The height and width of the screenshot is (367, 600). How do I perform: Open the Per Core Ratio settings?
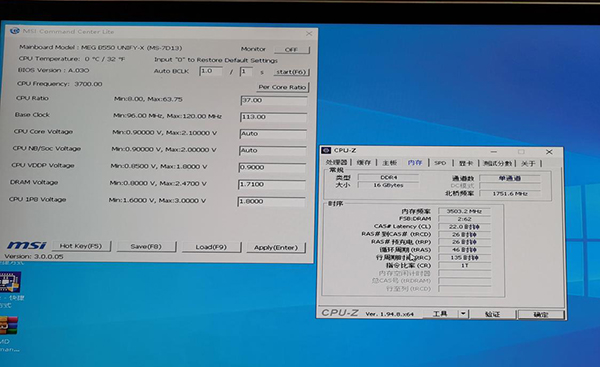coord(282,87)
